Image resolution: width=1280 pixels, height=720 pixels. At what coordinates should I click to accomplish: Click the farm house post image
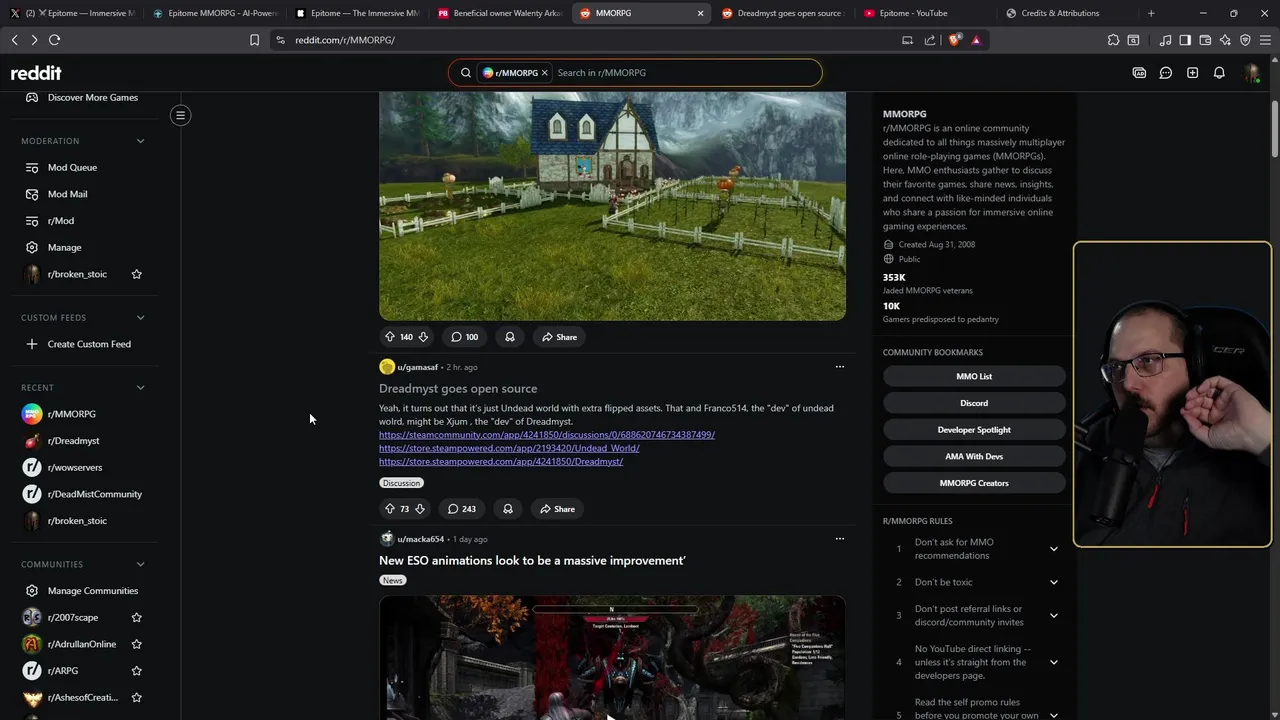(612, 206)
